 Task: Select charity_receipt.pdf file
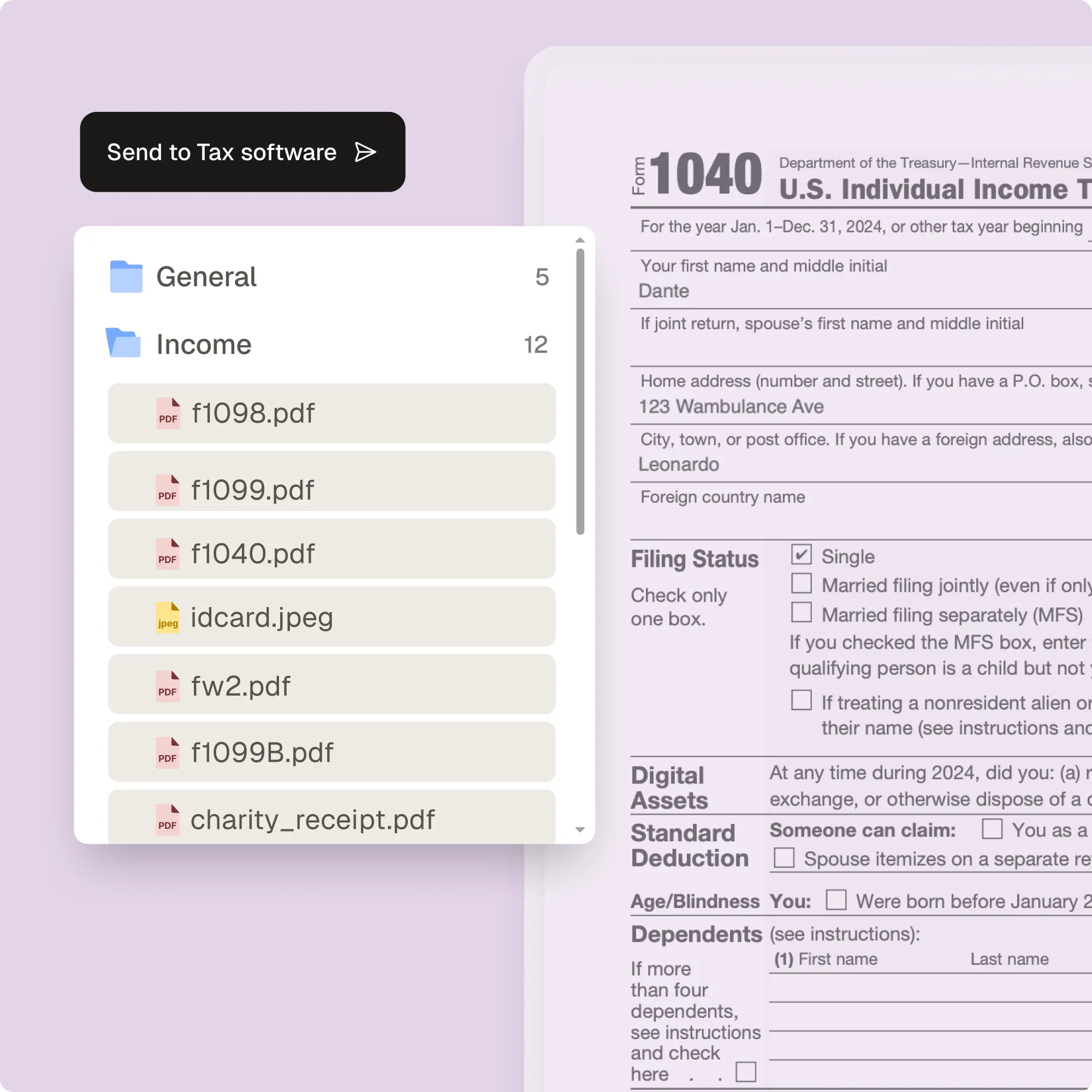pos(332,818)
